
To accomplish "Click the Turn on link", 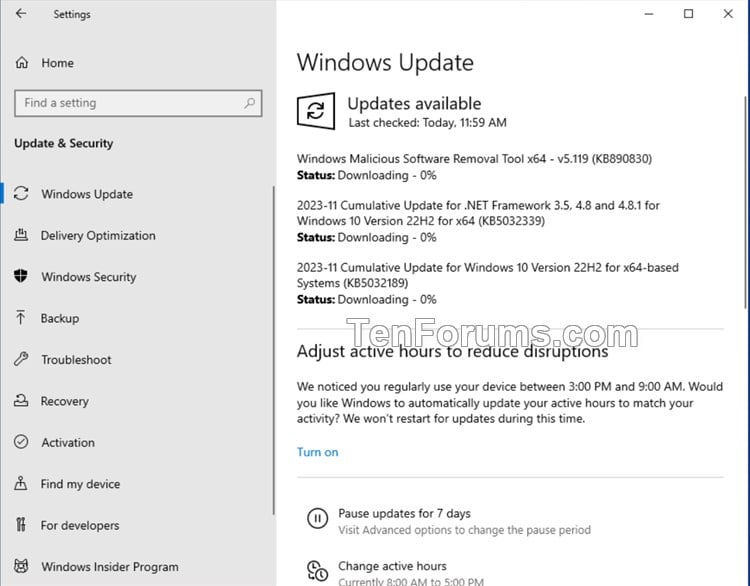I will (317, 452).
